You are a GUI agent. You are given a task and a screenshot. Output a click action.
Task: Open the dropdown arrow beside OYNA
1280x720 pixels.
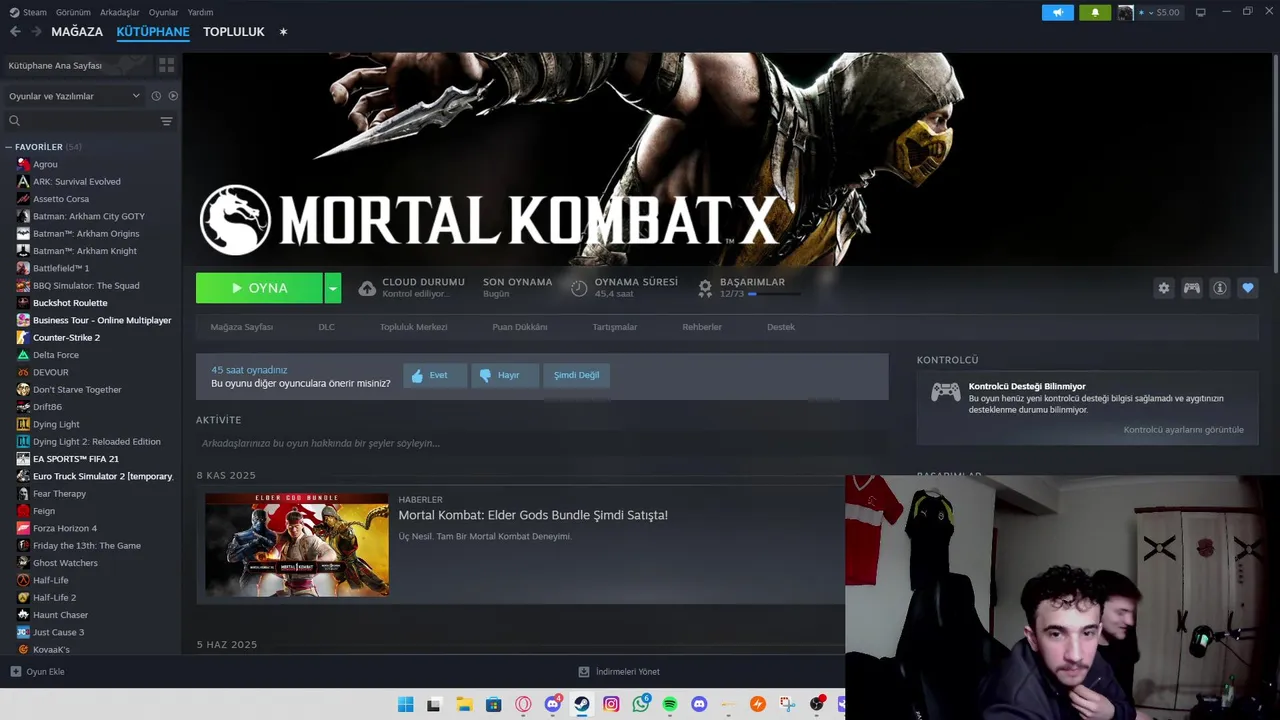coord(332,288)
